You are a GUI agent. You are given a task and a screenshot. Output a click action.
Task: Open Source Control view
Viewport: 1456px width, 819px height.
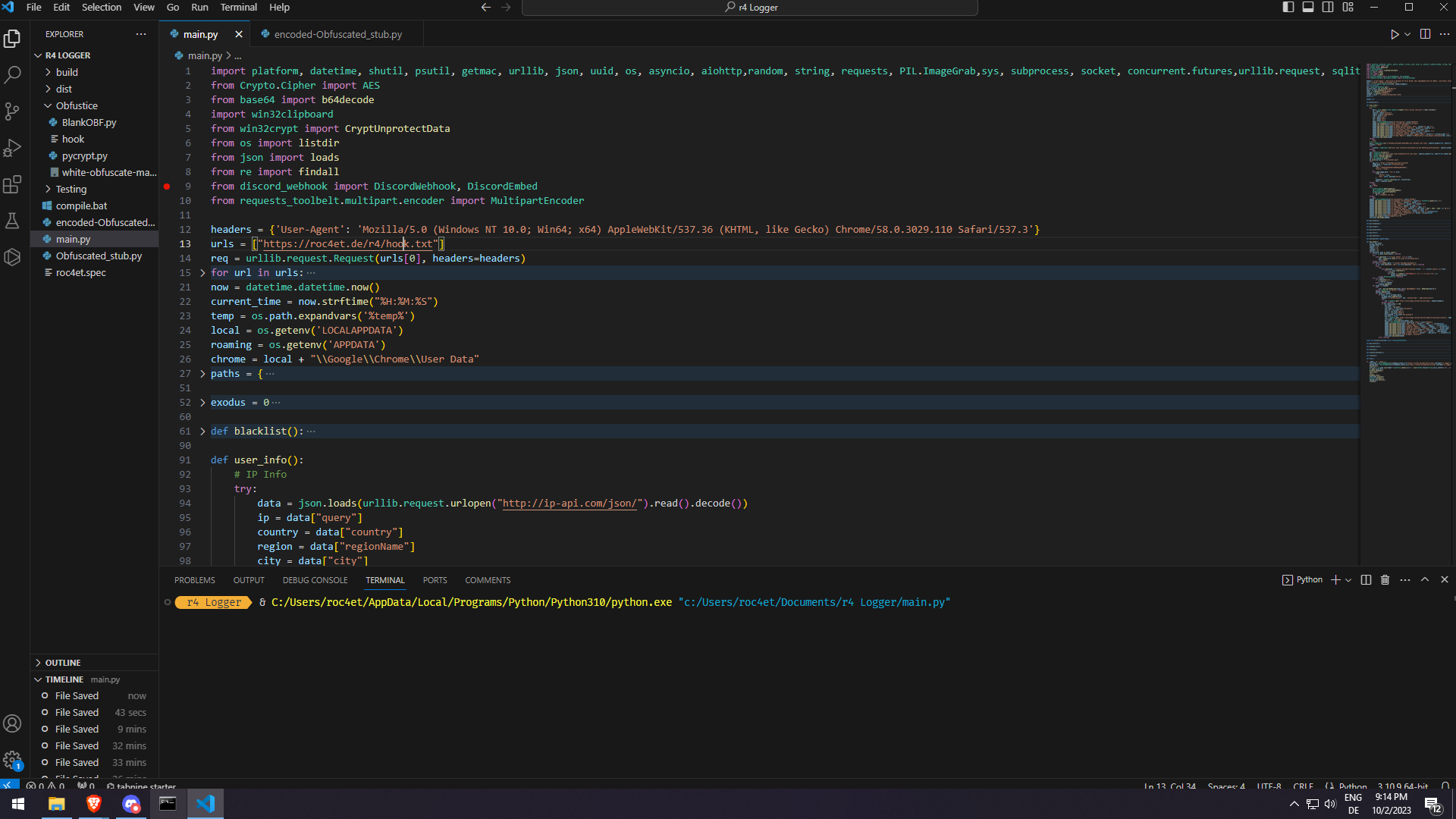tap(12, 111)
